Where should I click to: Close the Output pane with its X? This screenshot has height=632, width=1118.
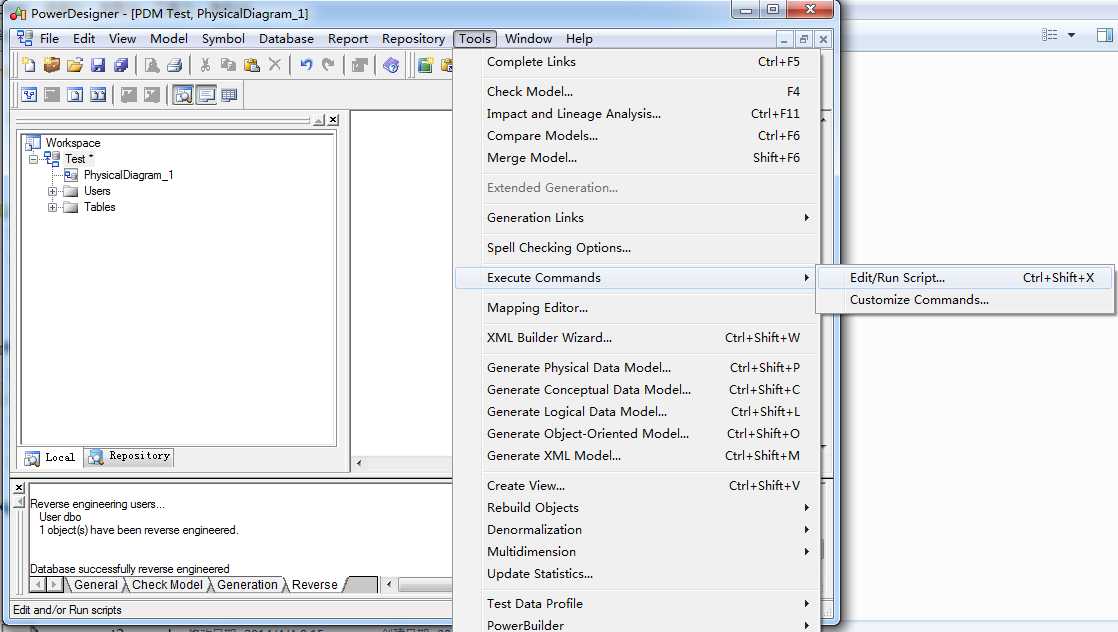click(x=19, y=488)
